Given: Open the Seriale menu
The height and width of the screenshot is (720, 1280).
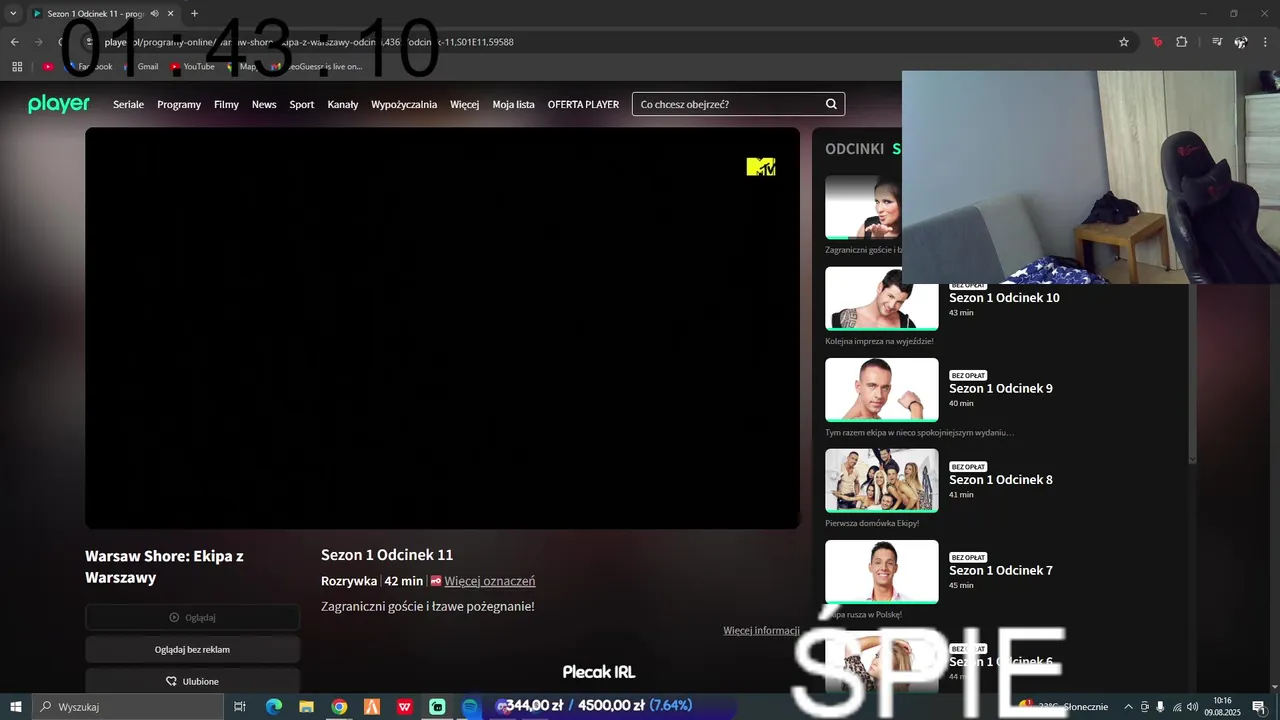Looking at the screenshot, I should click(x=128, y=104).
